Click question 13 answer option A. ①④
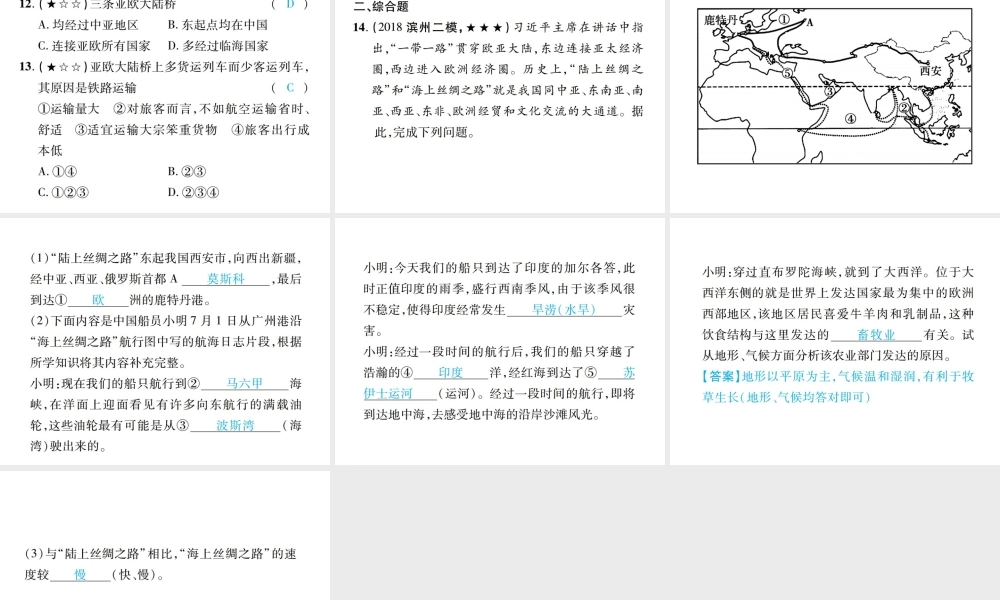 click(x=57, y=172)
